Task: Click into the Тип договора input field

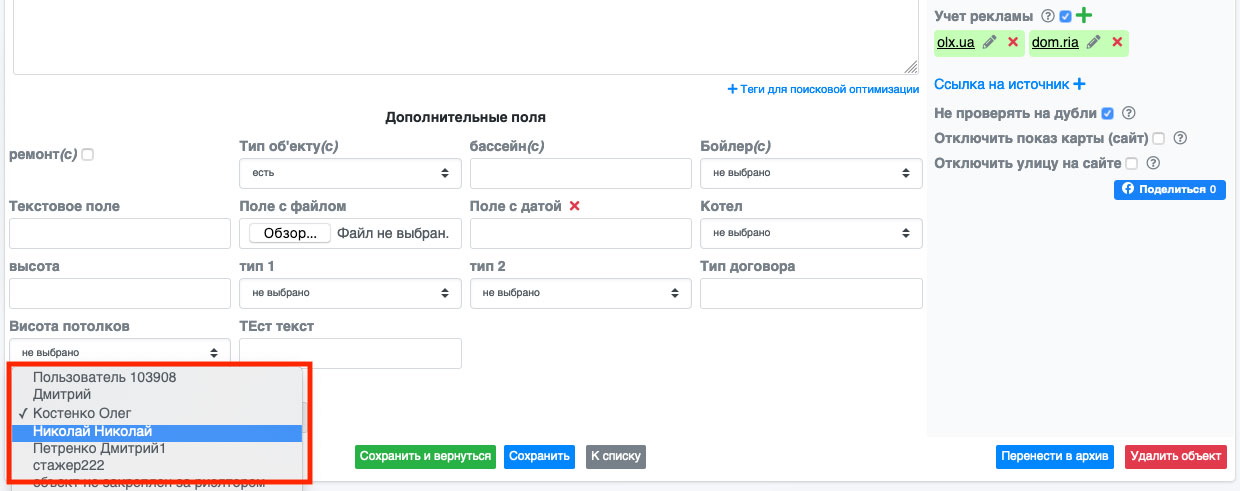Action: click(x=811, y=293)
